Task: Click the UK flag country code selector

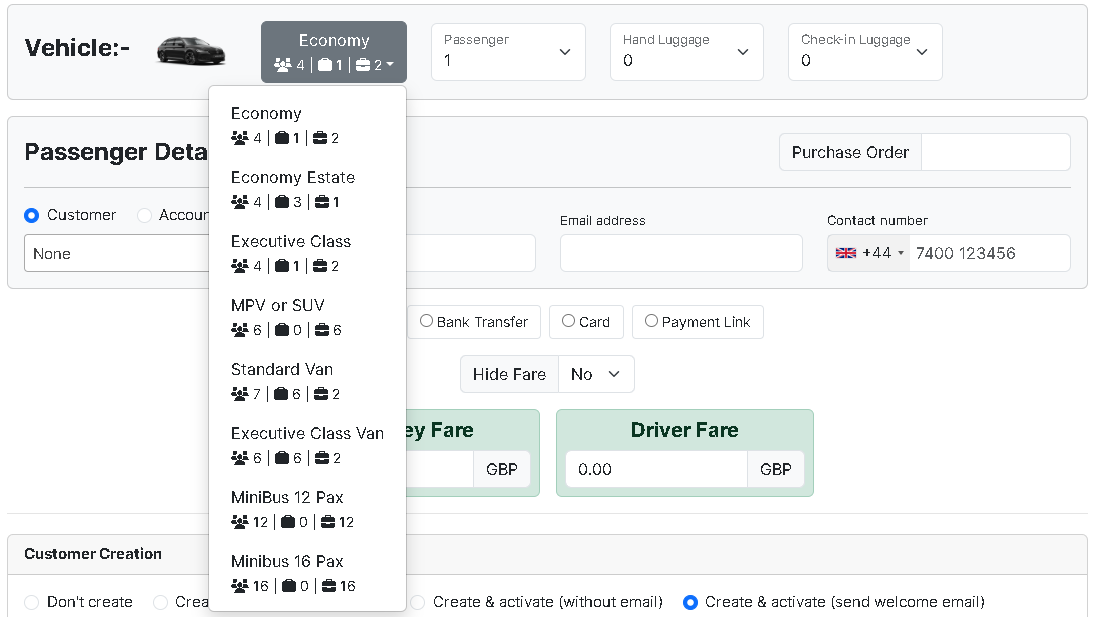Action: 868,253
